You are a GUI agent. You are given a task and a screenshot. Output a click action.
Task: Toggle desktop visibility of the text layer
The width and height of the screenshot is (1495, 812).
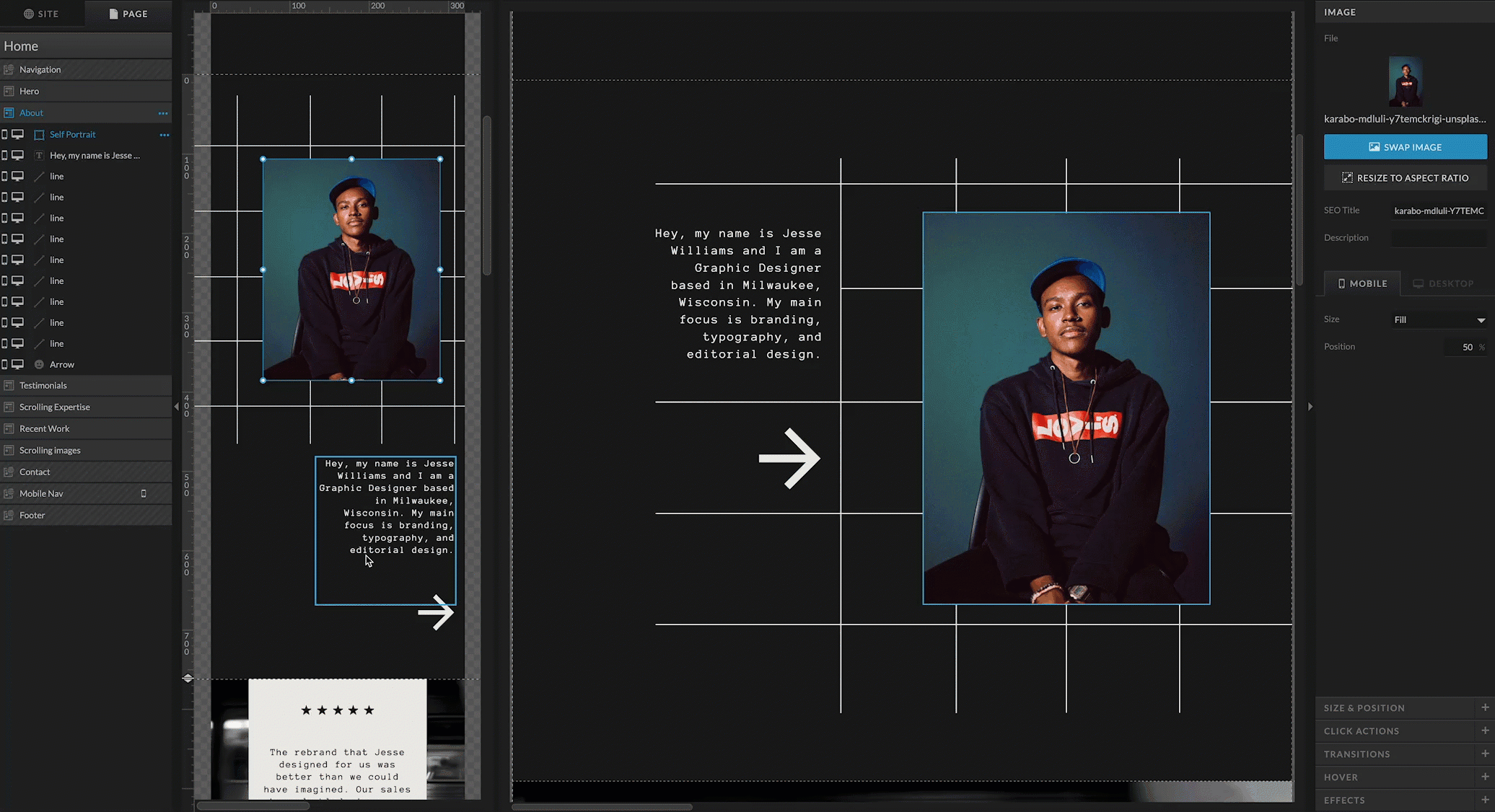coord(18,156)
